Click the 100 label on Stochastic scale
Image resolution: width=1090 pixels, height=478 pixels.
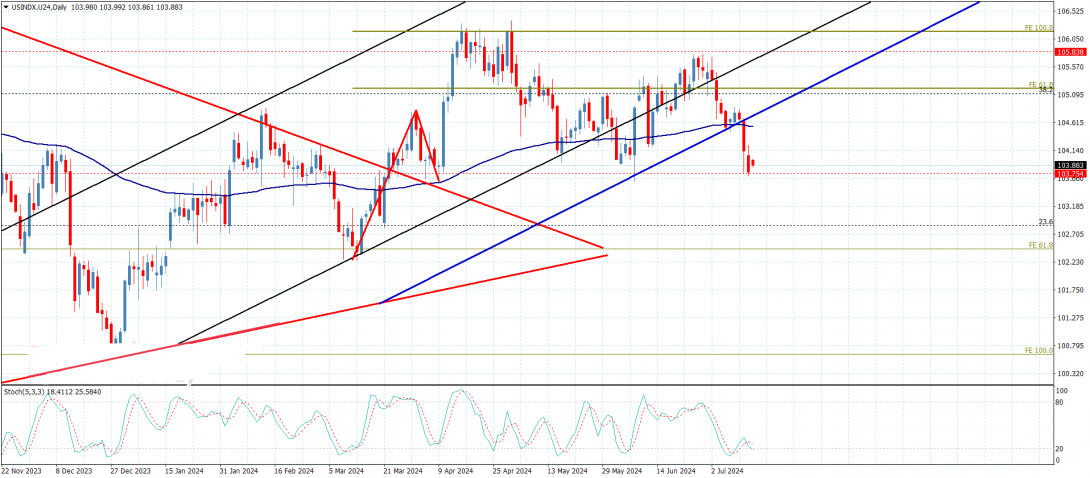coord(1062,392)
